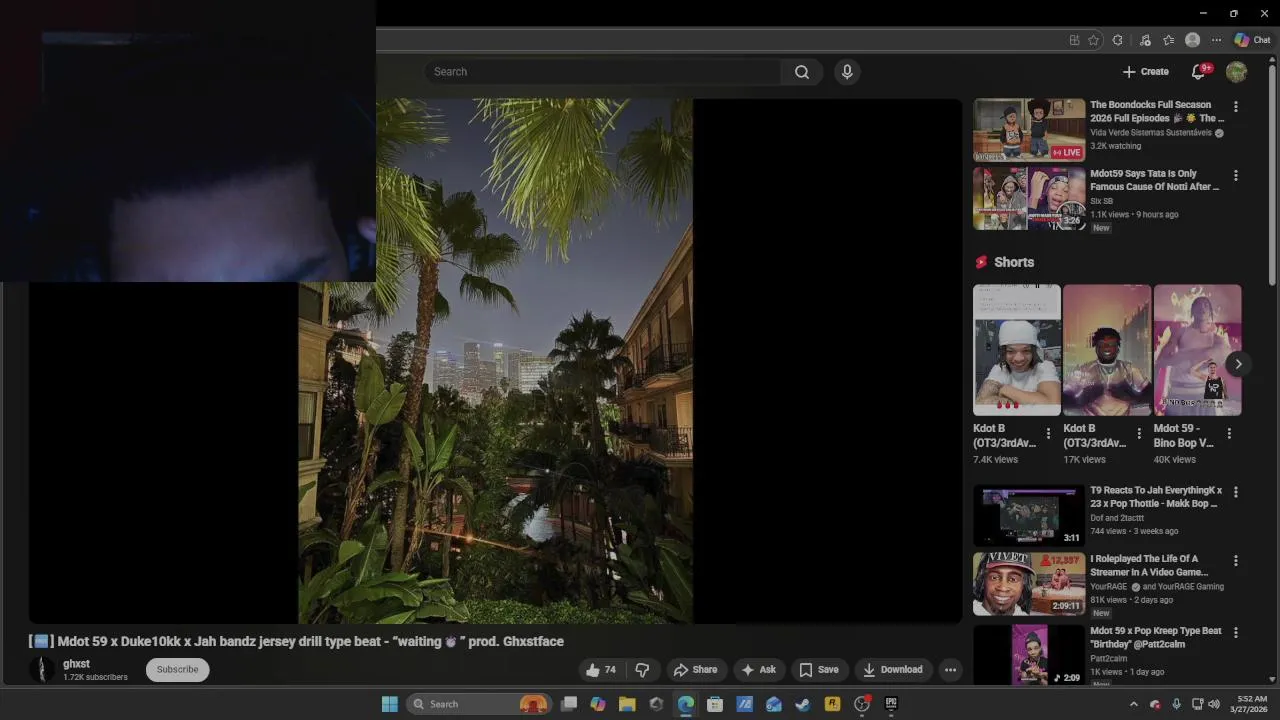Open the ghxst channel name link
The width and height of the screenshot is (1280, 720).
coord(76,664)
